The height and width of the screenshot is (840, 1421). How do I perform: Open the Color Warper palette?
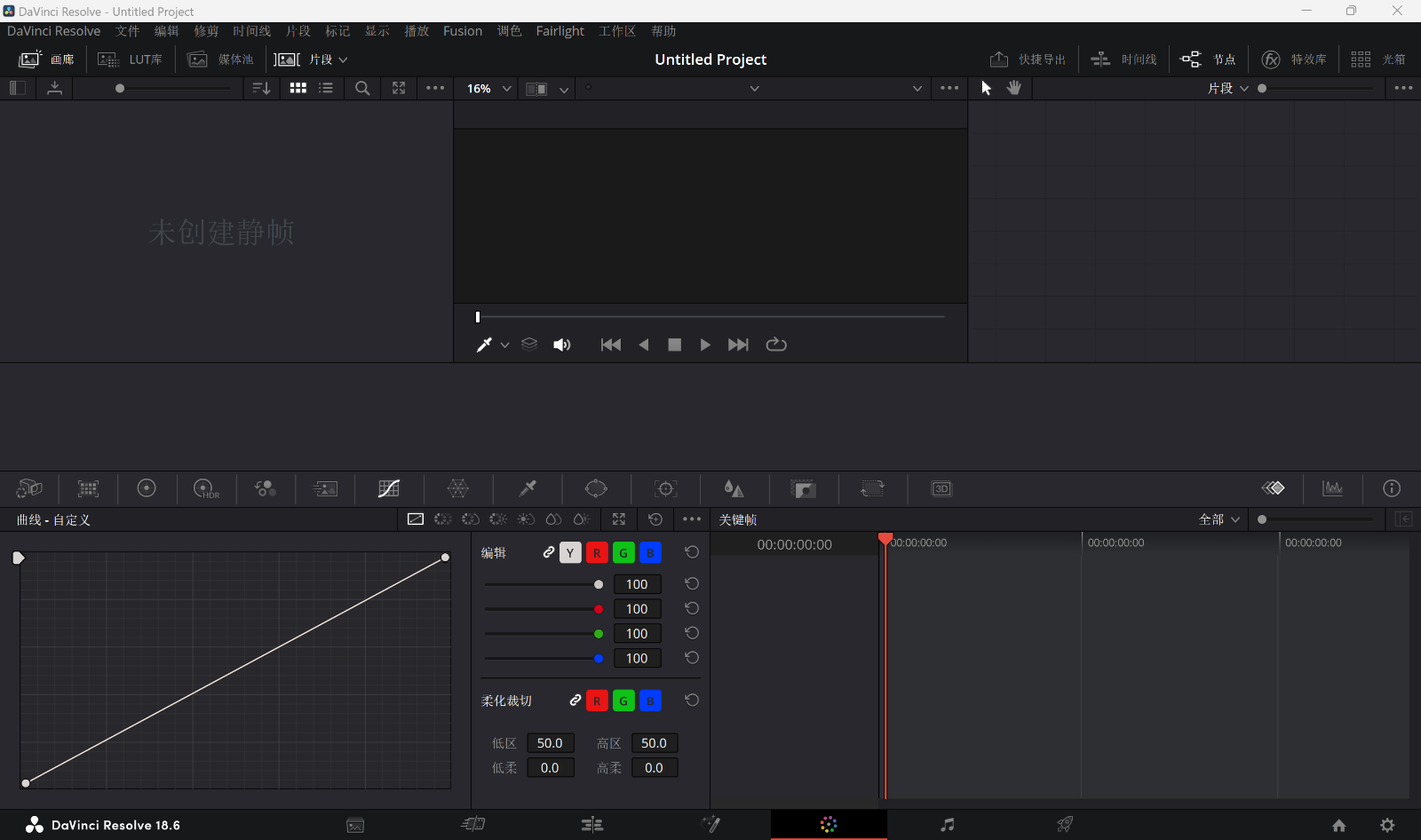(x=458, y=488)
